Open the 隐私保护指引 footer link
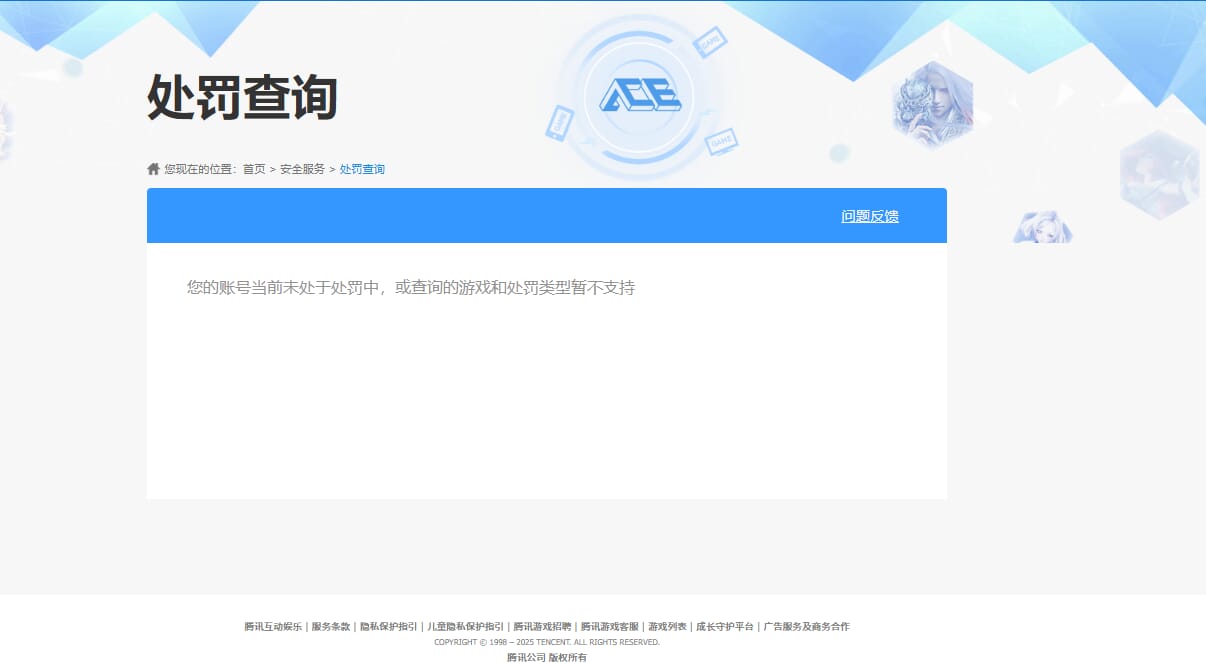 (x=389, y=627)
